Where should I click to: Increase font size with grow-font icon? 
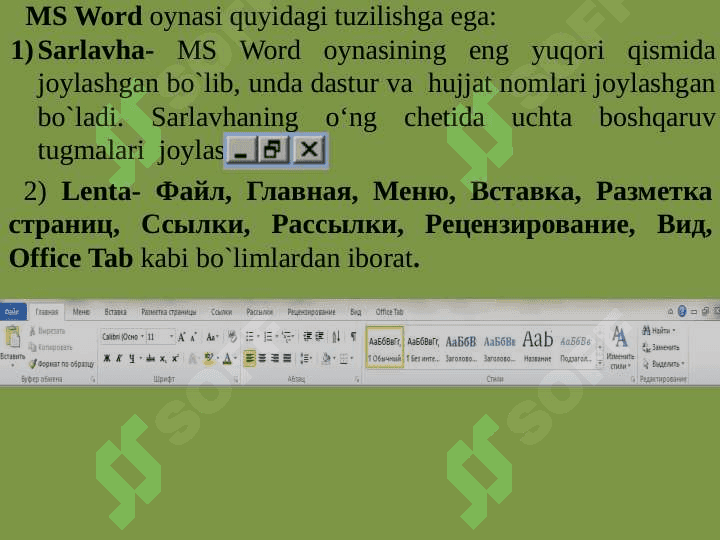pos(182,338)
